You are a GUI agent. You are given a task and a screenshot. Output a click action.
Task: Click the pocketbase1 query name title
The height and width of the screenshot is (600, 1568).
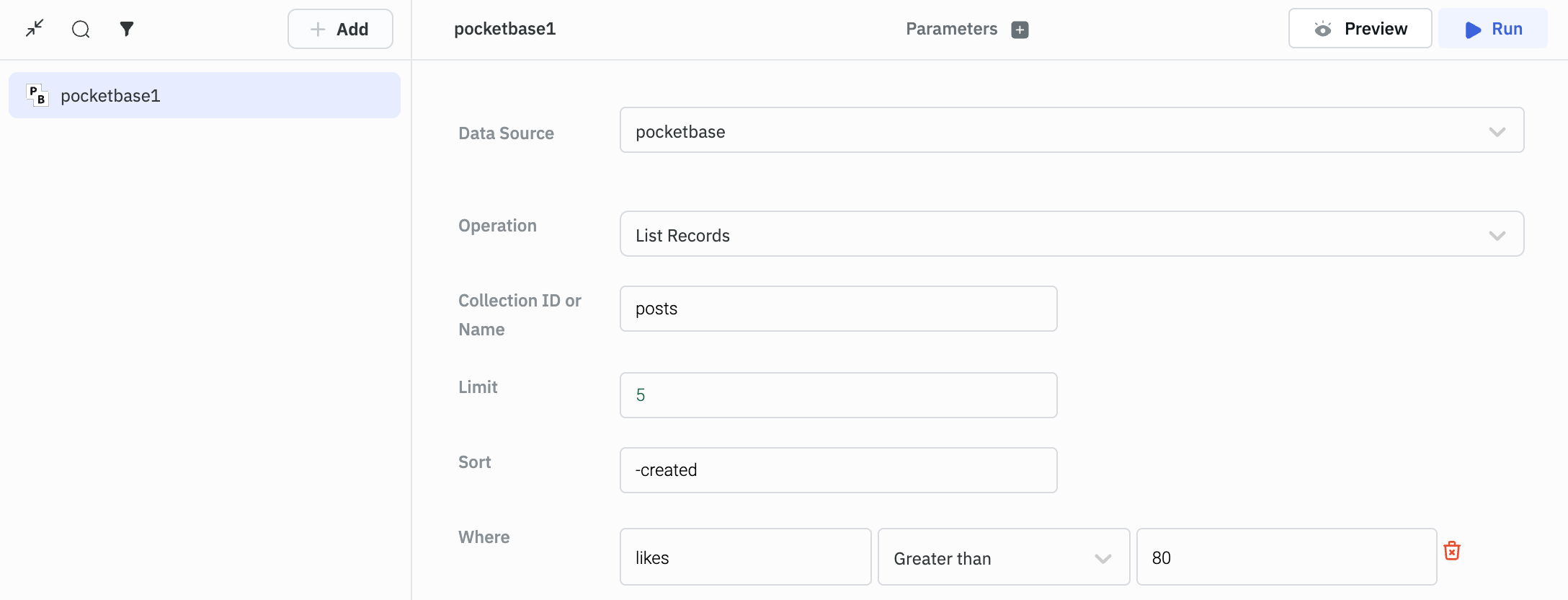pyautogui.click(x=505, y=29)
